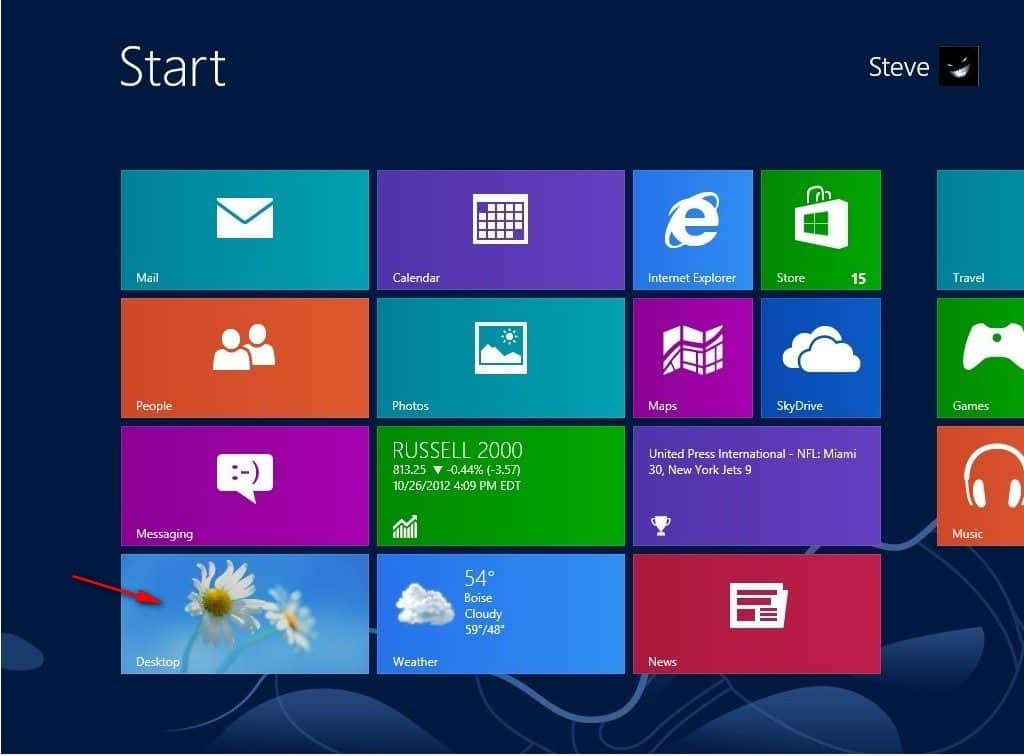This screenshot has width=1024, height=756.
Task: Click the Store updates count 15
Action: pos(858,279)
